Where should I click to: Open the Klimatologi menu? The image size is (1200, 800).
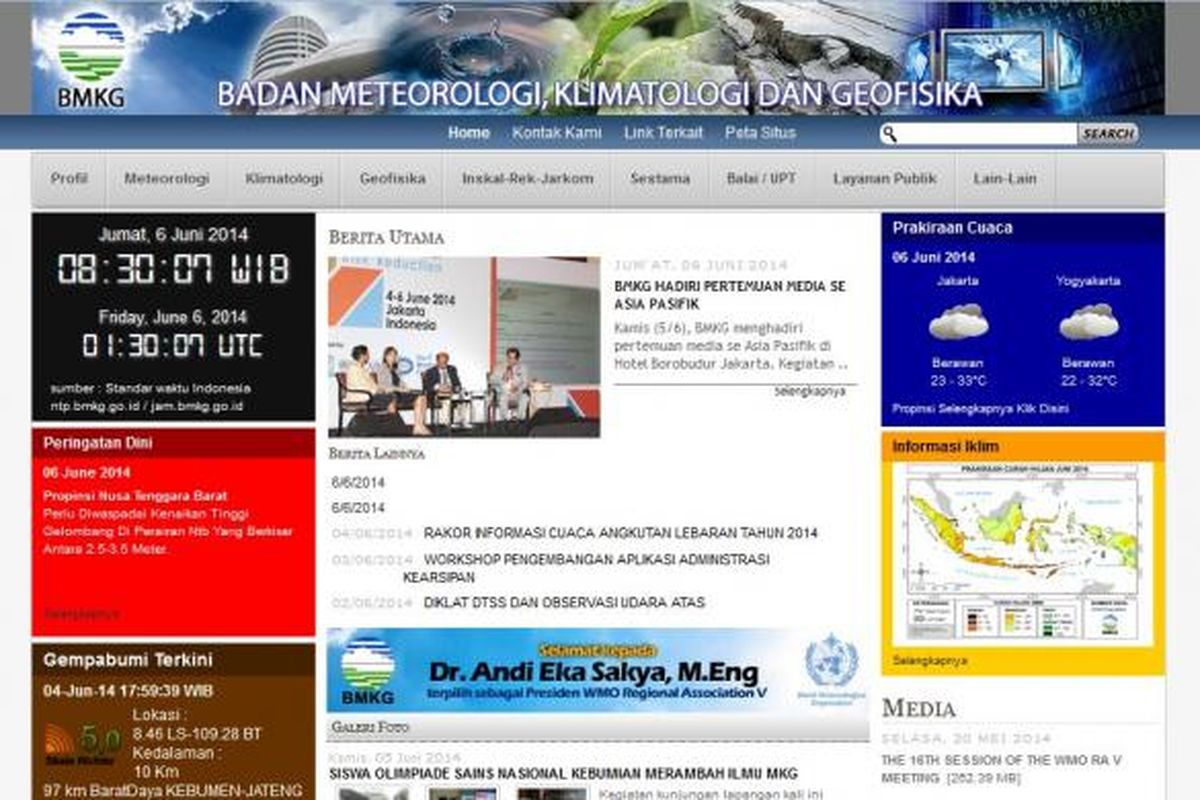click(284, 179)
